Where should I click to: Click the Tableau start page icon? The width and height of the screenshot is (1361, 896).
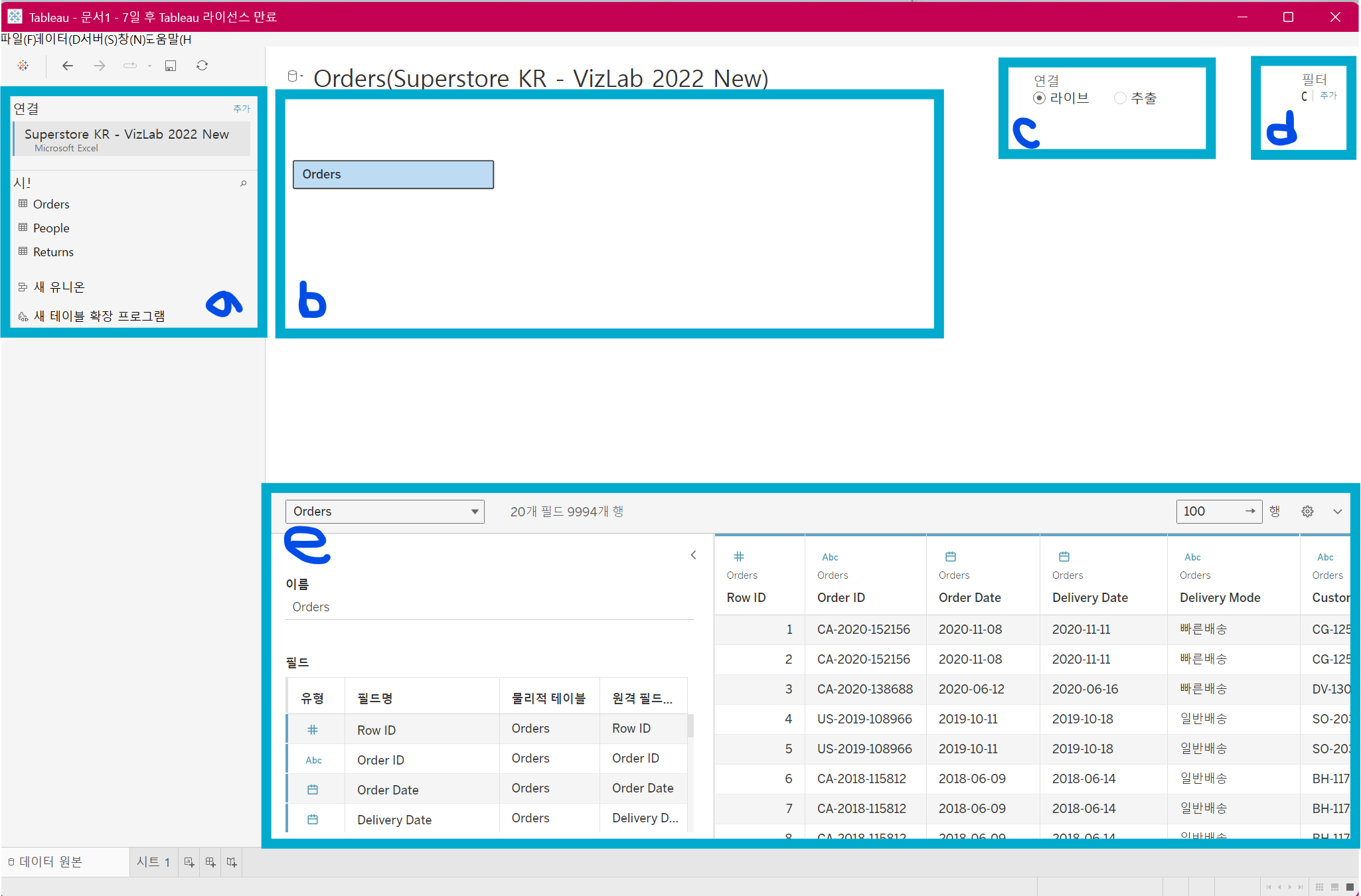tap(23, 65)
